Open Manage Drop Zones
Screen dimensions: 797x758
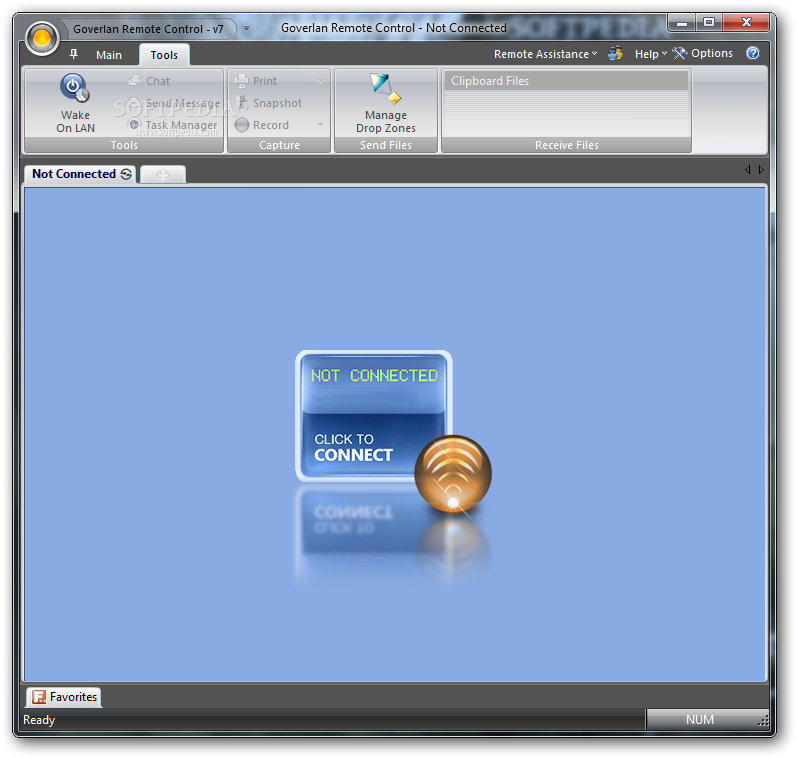click(x=385, y=104)
